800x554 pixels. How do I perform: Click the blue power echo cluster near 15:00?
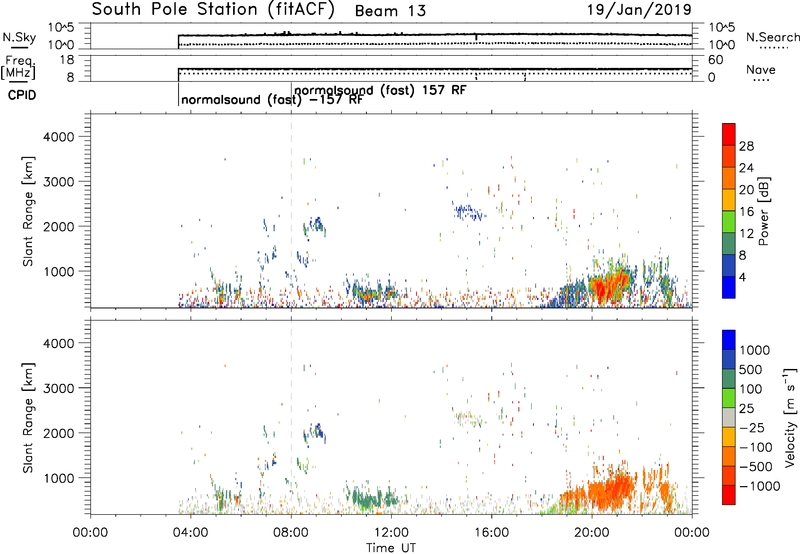click(467, 212)
